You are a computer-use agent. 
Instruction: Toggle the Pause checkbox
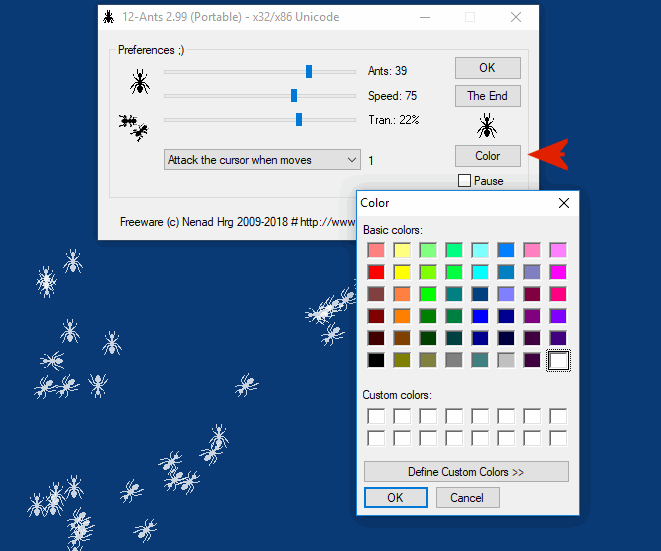[464, 181]
